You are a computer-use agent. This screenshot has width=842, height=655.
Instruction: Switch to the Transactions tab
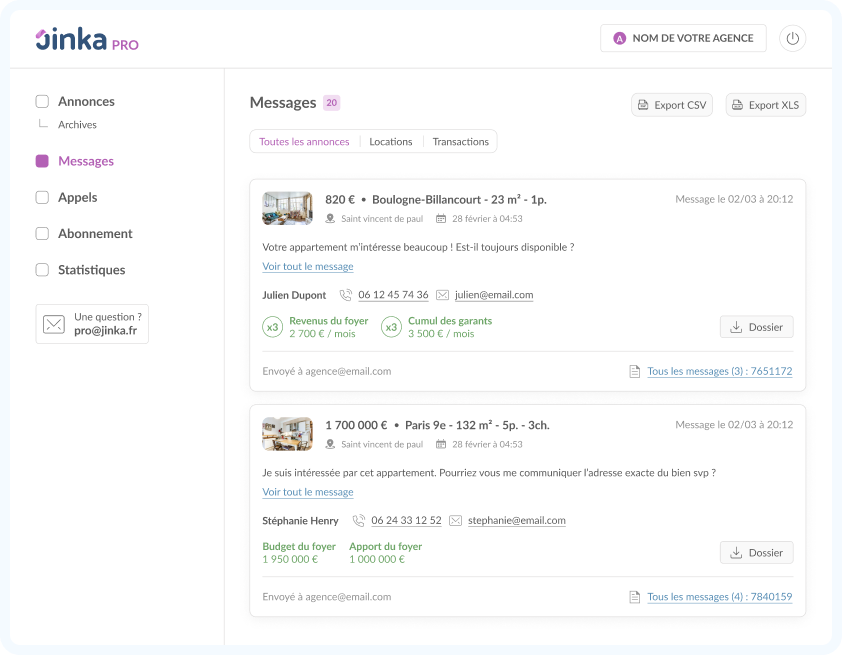[x=460, y=142]
